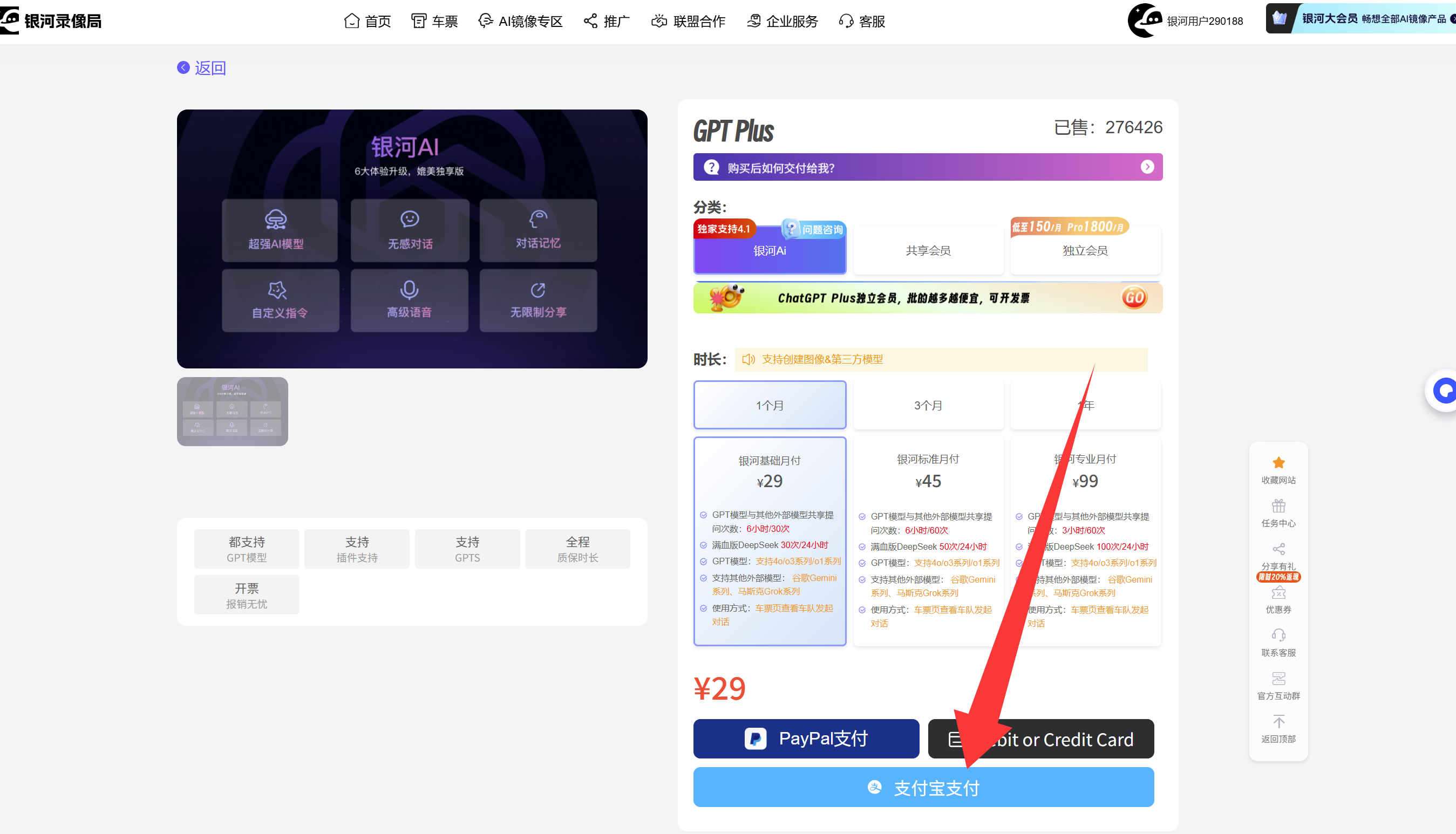This screenshot has height=834, width=1456.
Task: Click the 收藏网站 star icon
Action: [x=1278, y=463]
